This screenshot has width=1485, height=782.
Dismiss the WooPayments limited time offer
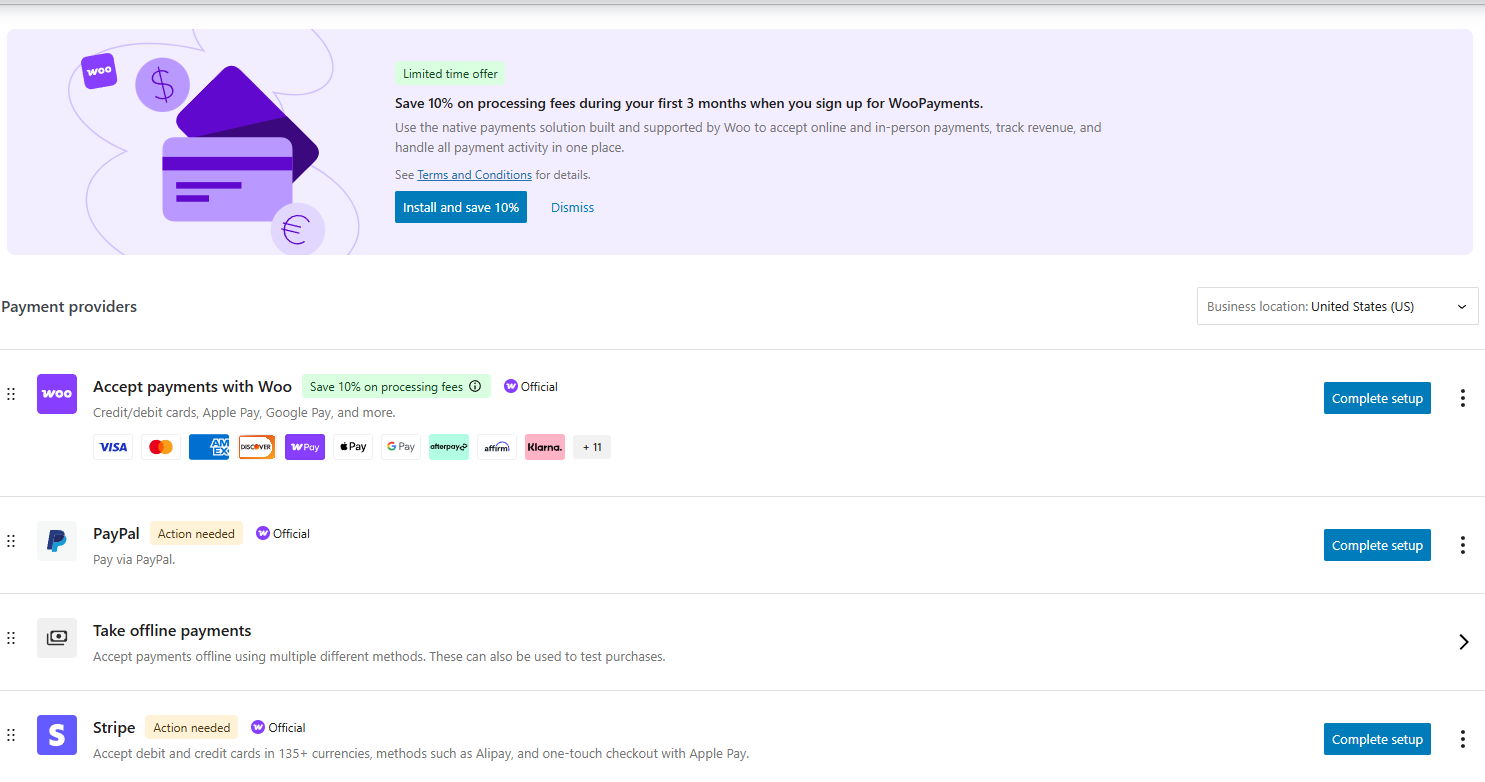pos(572,208)
